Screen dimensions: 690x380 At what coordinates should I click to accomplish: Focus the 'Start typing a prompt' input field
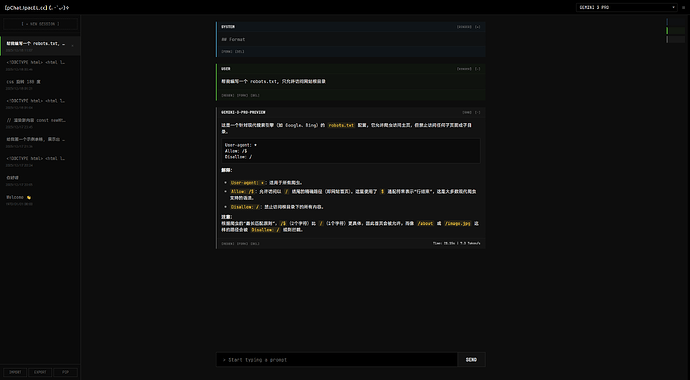click(x=337, y=360)
